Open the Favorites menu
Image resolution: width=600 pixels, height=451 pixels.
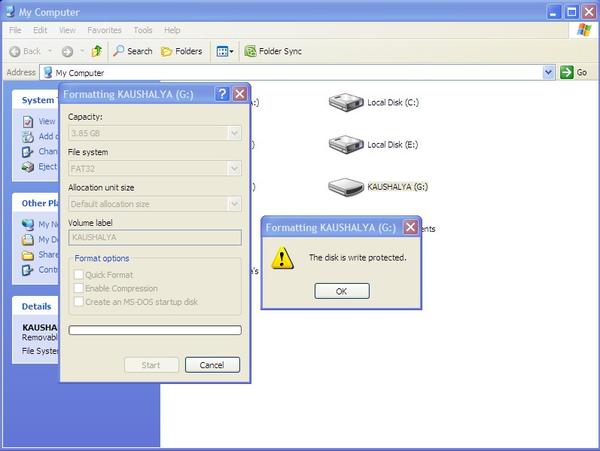coord(104,30)
